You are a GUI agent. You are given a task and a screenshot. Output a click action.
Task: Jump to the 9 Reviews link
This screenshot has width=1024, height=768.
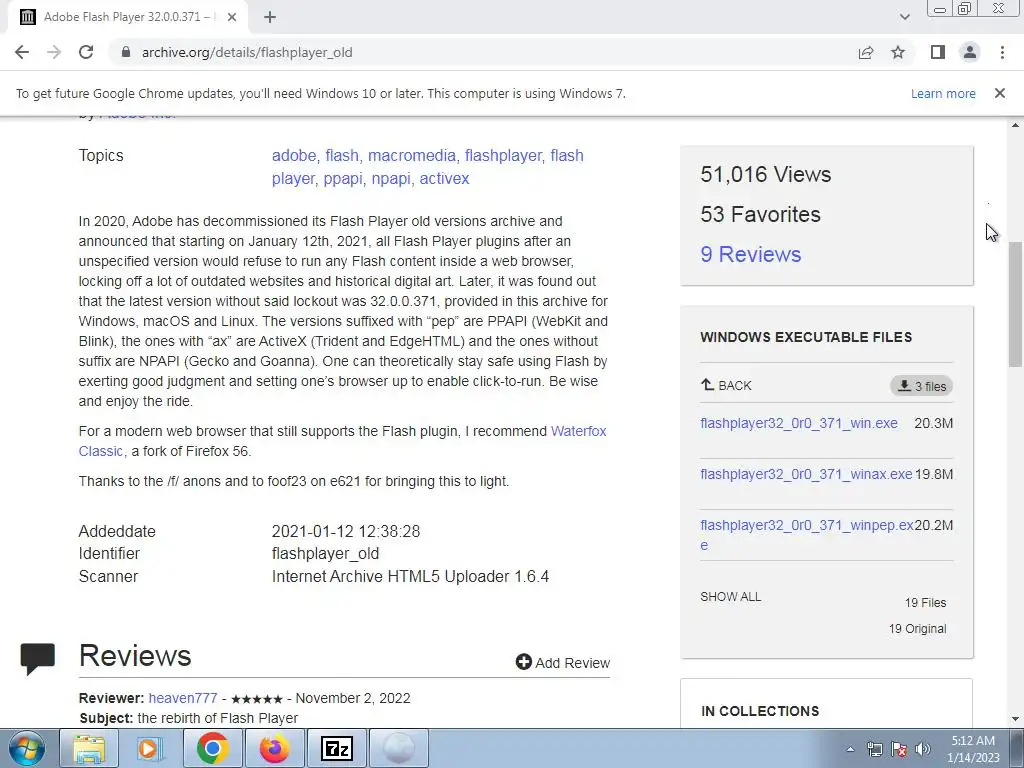point(750,254)
